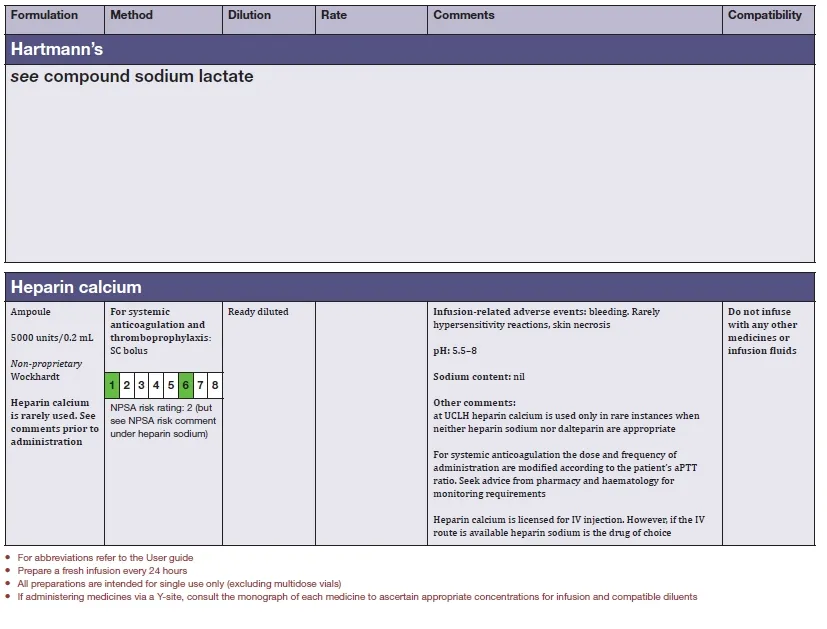
Task: Click the green box numbered 6
Action: click(x=186, y=385)
